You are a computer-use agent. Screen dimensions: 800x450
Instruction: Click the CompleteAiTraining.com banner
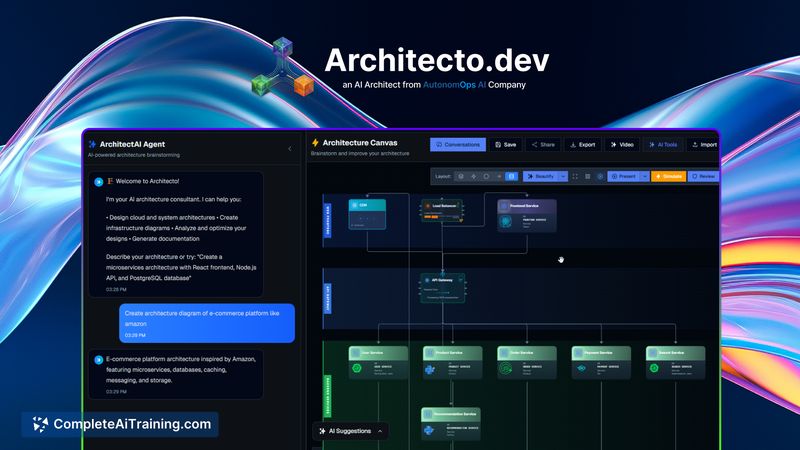click(x=120, y=424)
